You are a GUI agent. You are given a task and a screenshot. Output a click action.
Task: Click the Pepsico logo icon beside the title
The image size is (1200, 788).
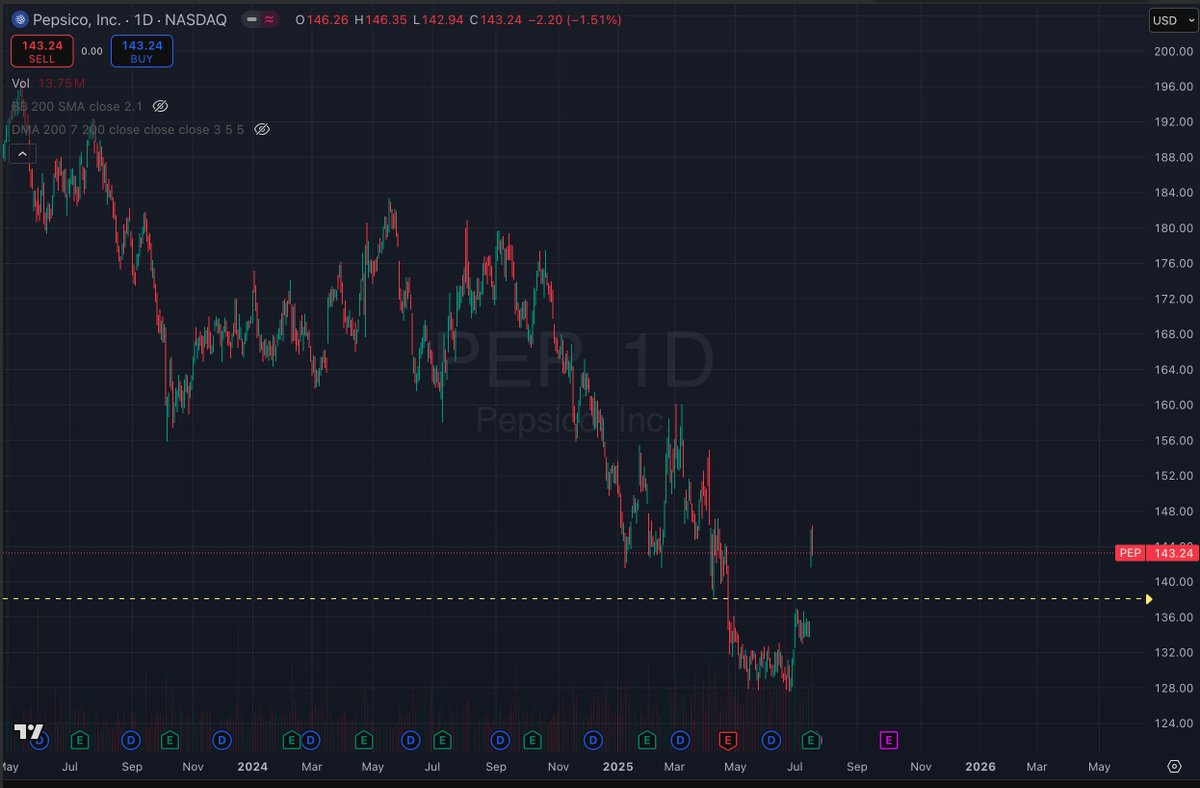19,19
